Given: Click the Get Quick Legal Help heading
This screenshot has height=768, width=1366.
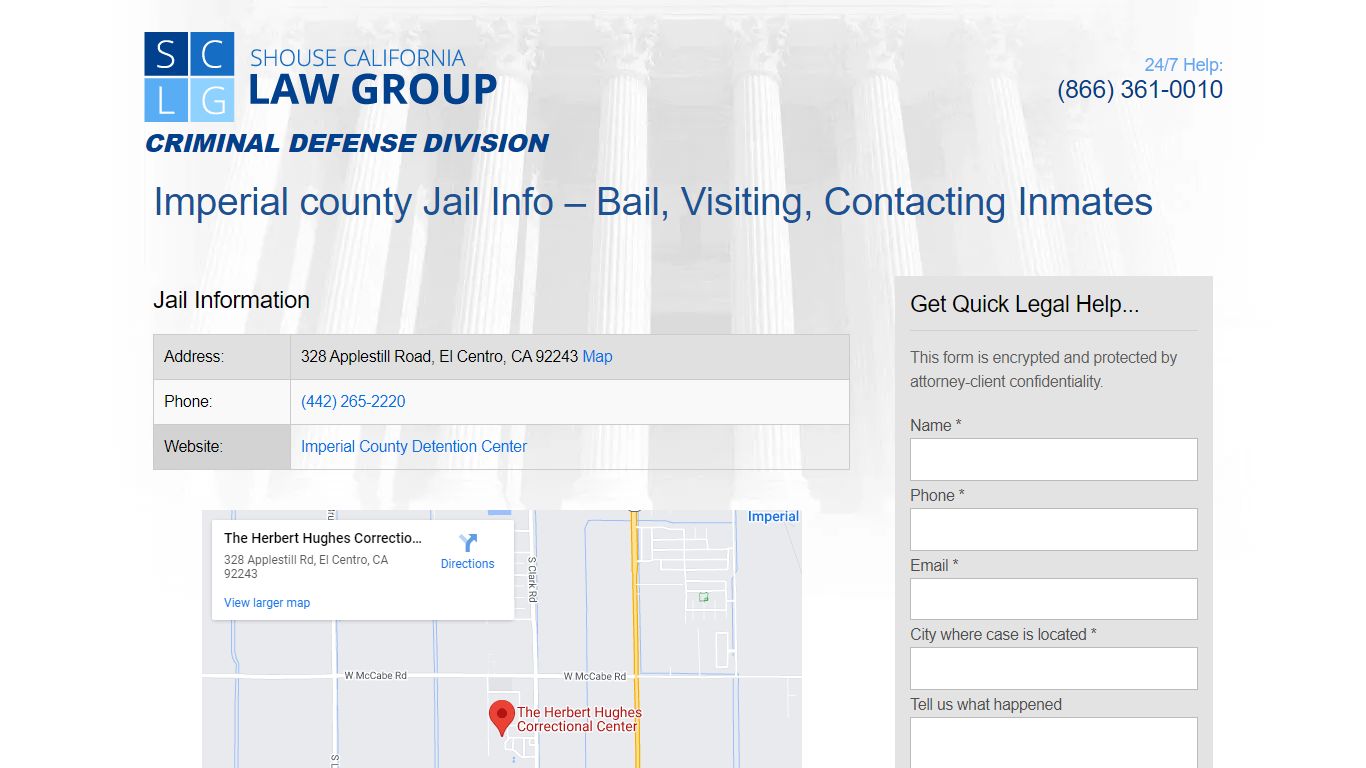Looking at the screenshot, I should tap(1024, 304).
